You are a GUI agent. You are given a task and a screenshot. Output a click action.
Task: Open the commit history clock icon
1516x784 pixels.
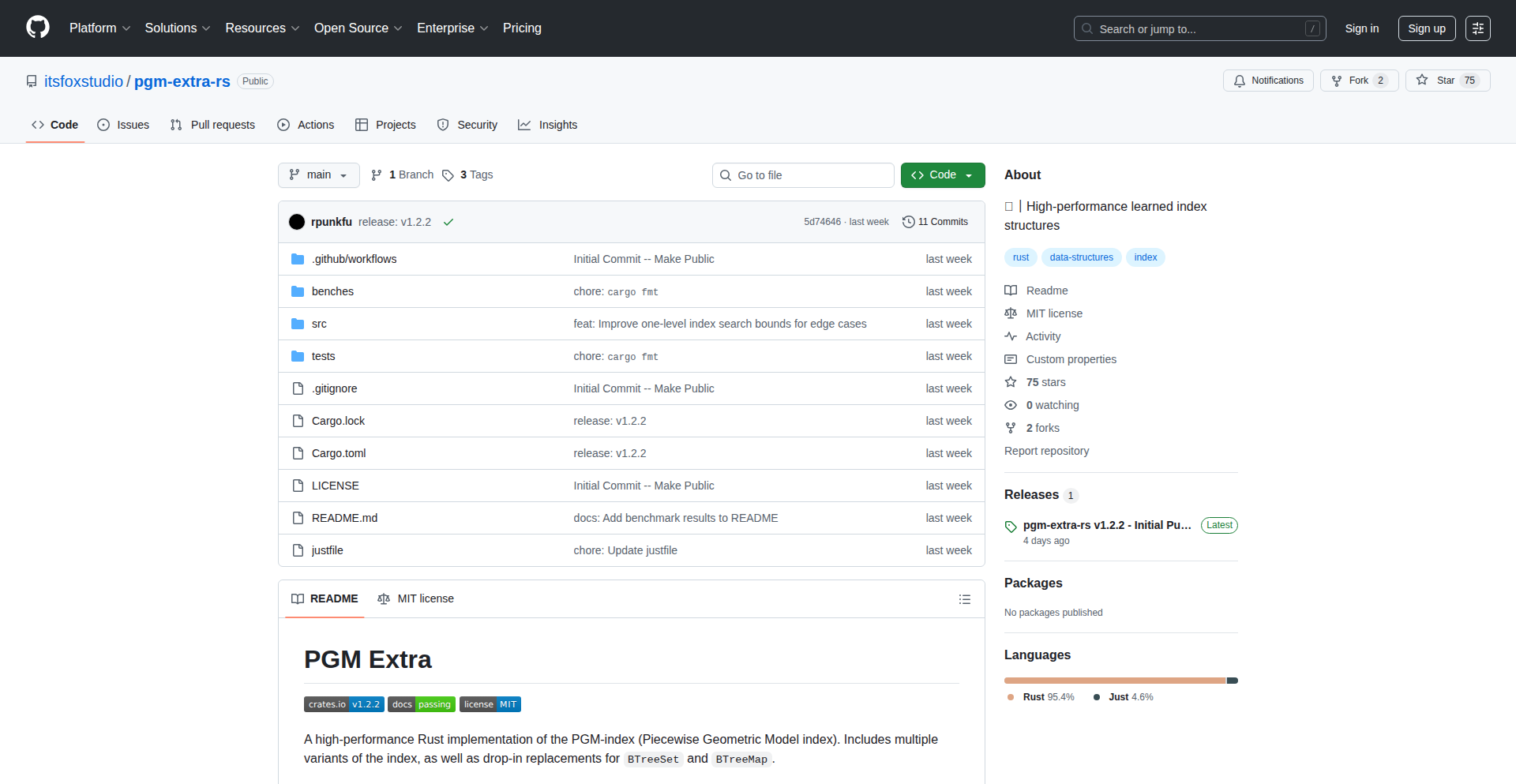point(908,222)
